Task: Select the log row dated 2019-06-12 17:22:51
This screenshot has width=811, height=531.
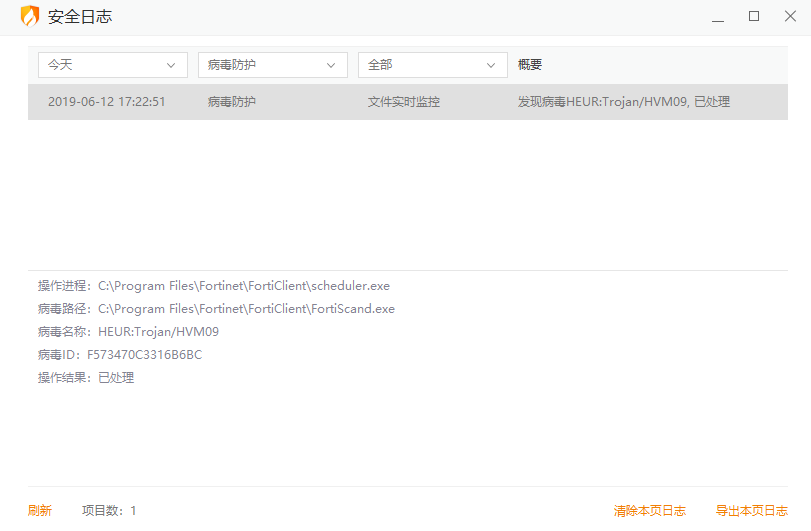Action: click(408, 102)
